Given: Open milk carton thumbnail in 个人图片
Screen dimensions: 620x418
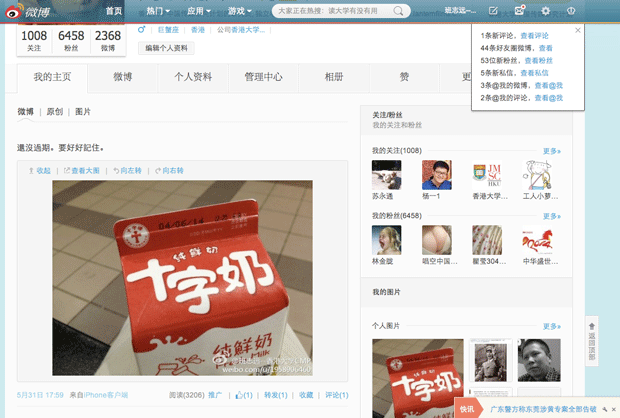Looking at the screenshot, I should pyautogui.click(x=418, y=378).
